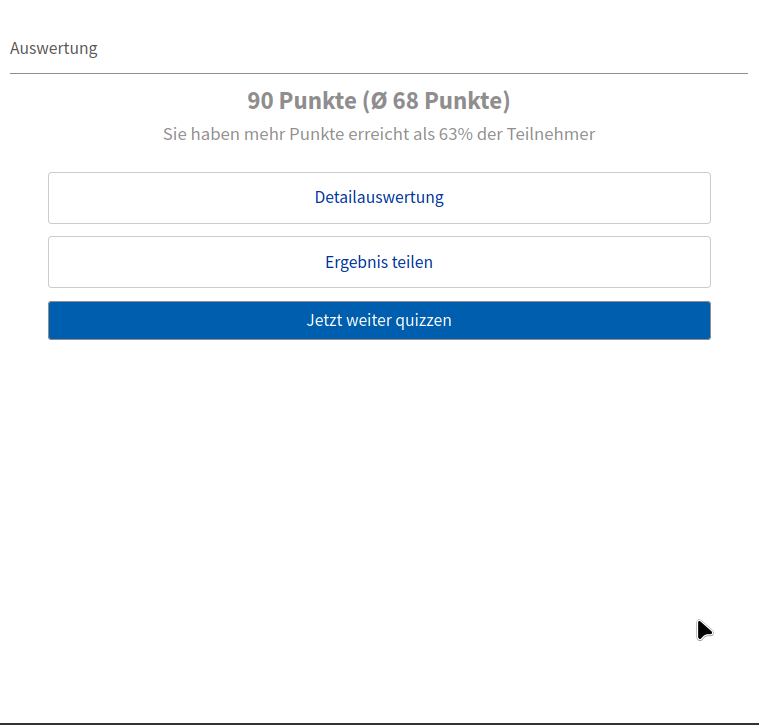Click the 63% figure in the comparison sentence
Viewport: 759px width, 725px height.
tap(455, 134)
